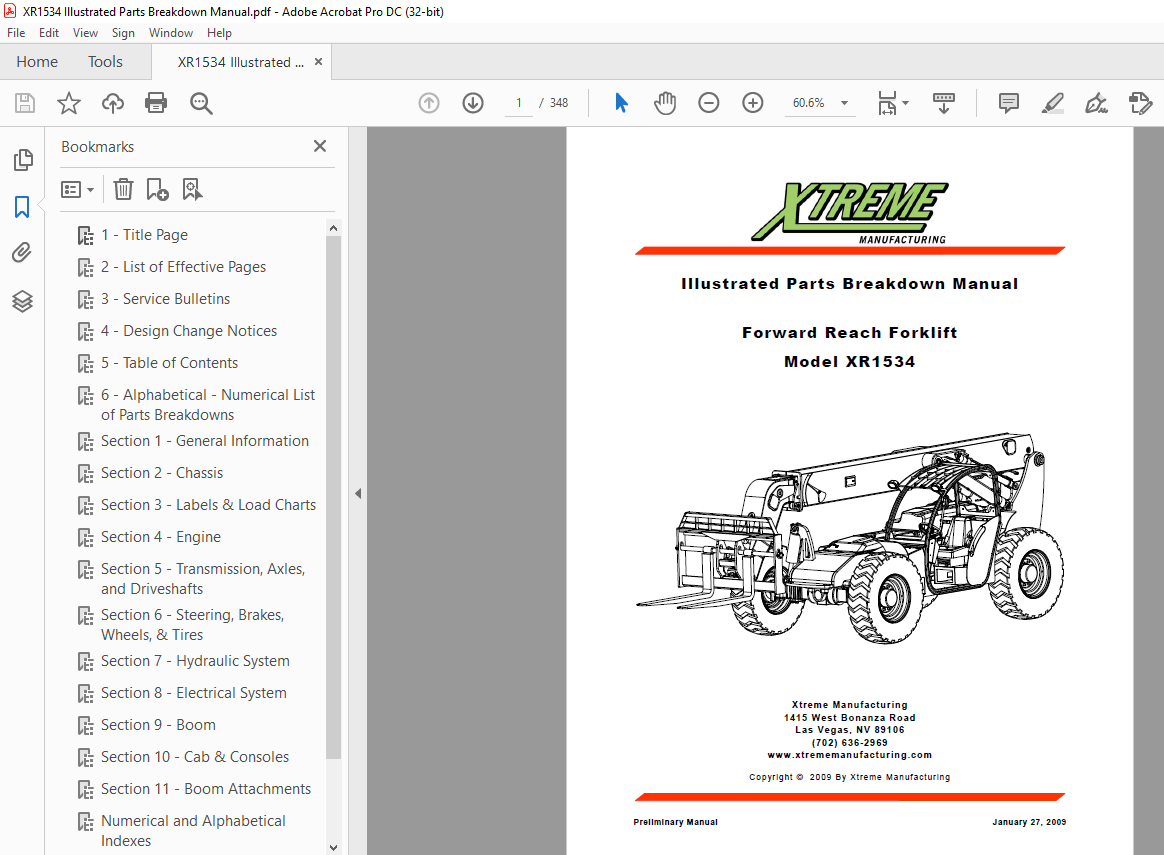The width and height of the screenshot is (1164, 855).
Task: Jump to Section 2 - Chassis bookmark
Action: point(162,473)
